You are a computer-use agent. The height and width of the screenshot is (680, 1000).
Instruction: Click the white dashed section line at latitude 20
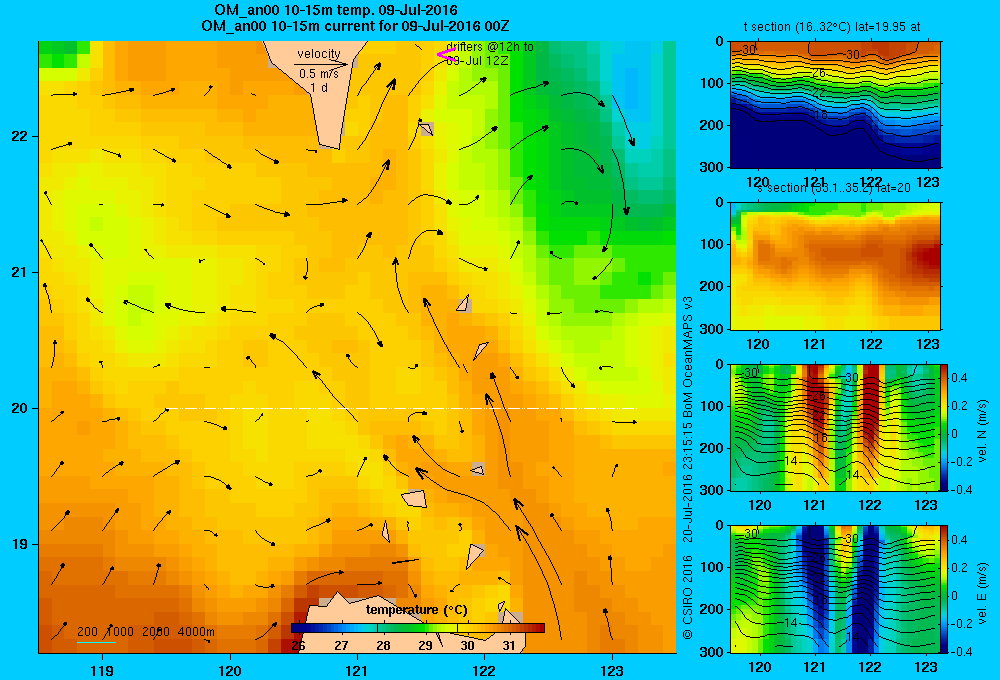[401, 408]
